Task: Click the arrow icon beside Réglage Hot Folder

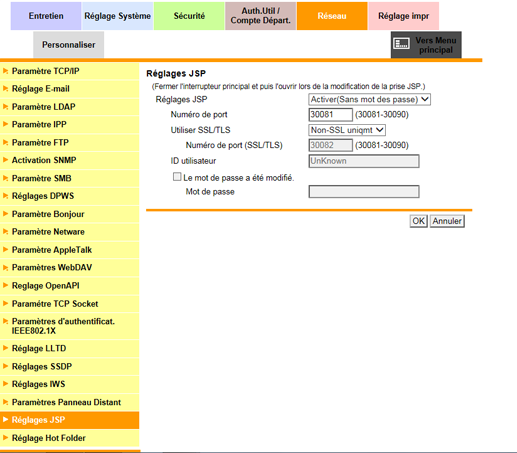Action: (x=5, y=437)
